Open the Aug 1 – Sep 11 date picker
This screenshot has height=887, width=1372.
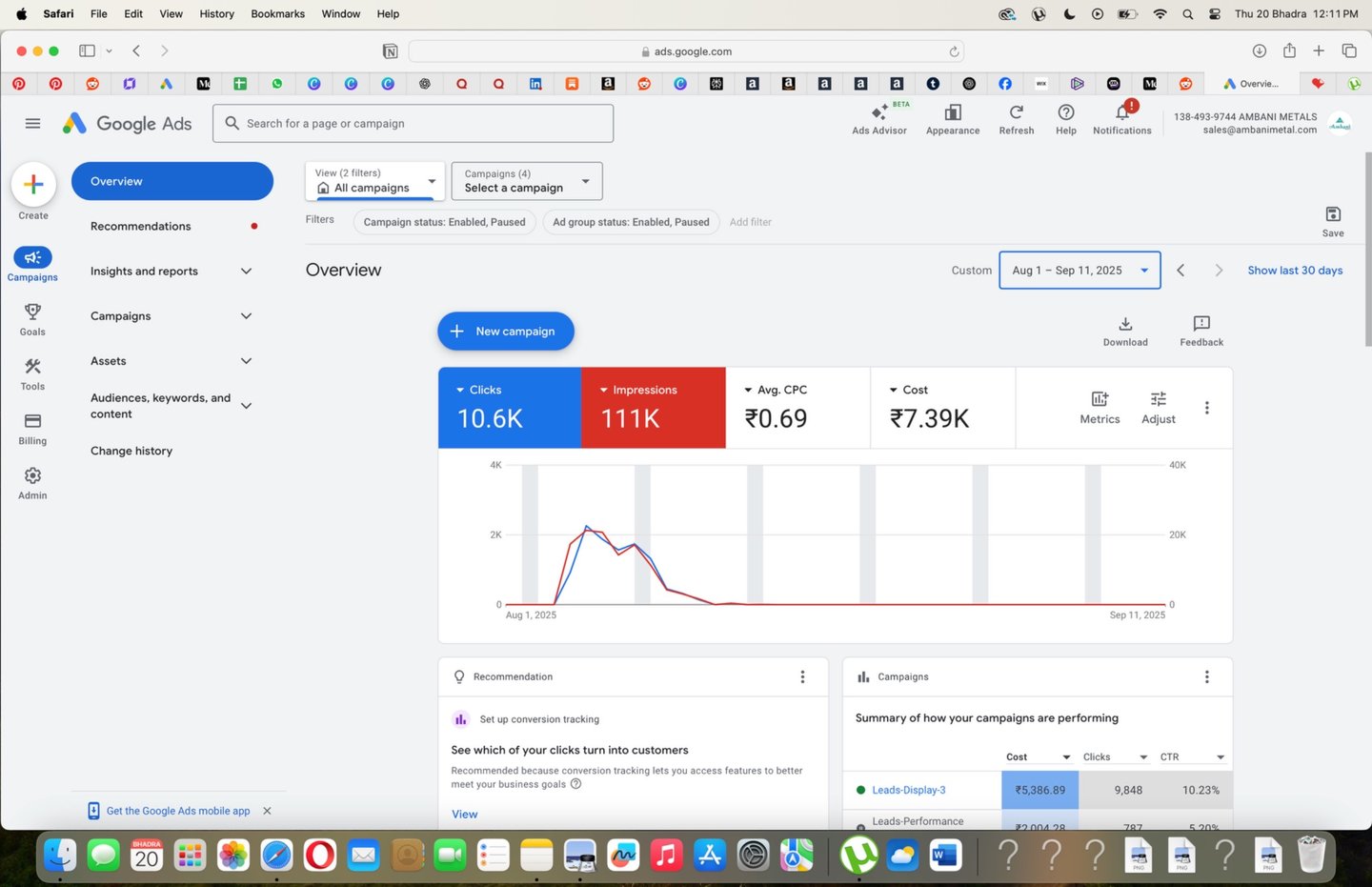click(x=1079, y=270)
